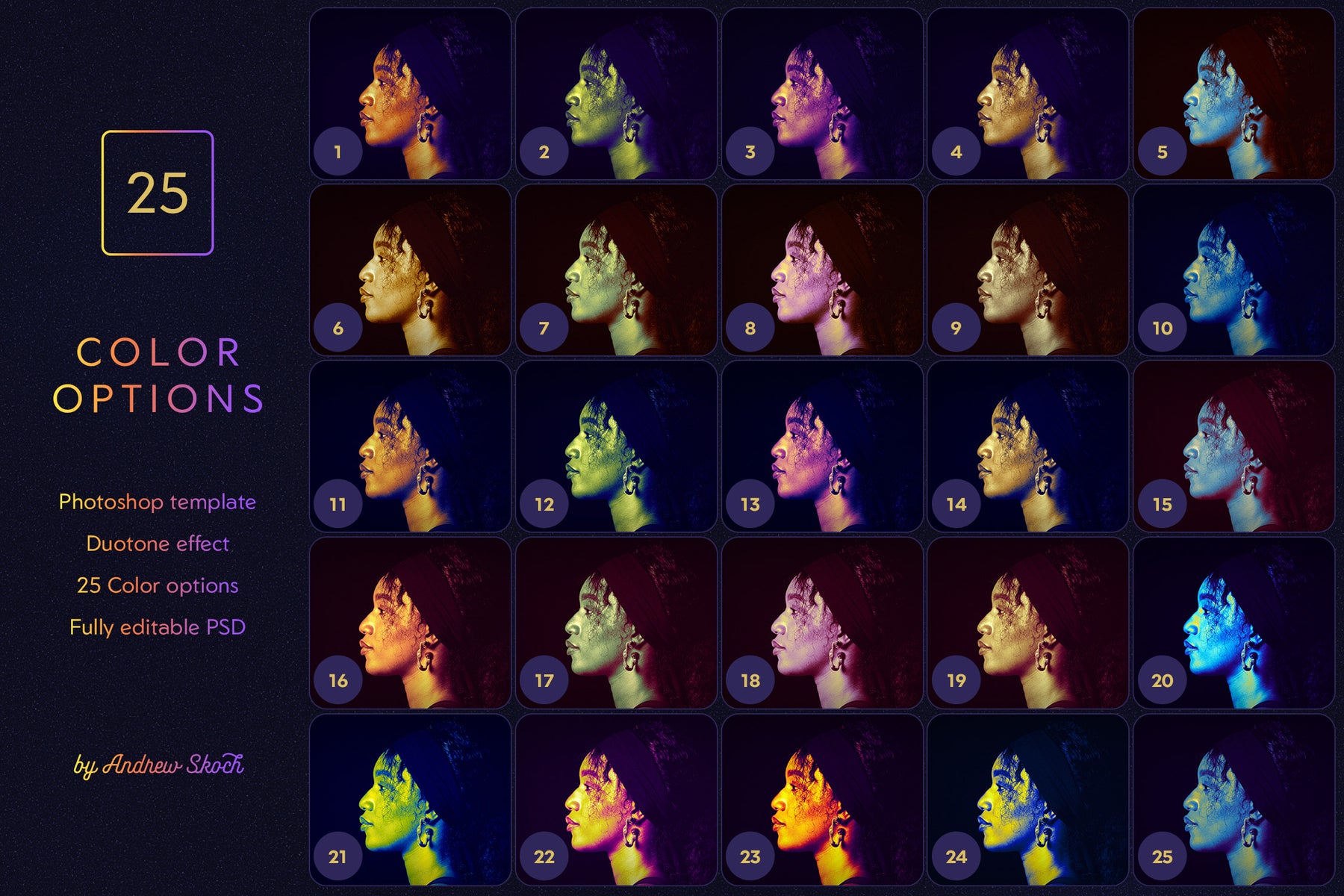Click the Duotone effect label
Screen dimensions: 1344x896
[158, 544]
